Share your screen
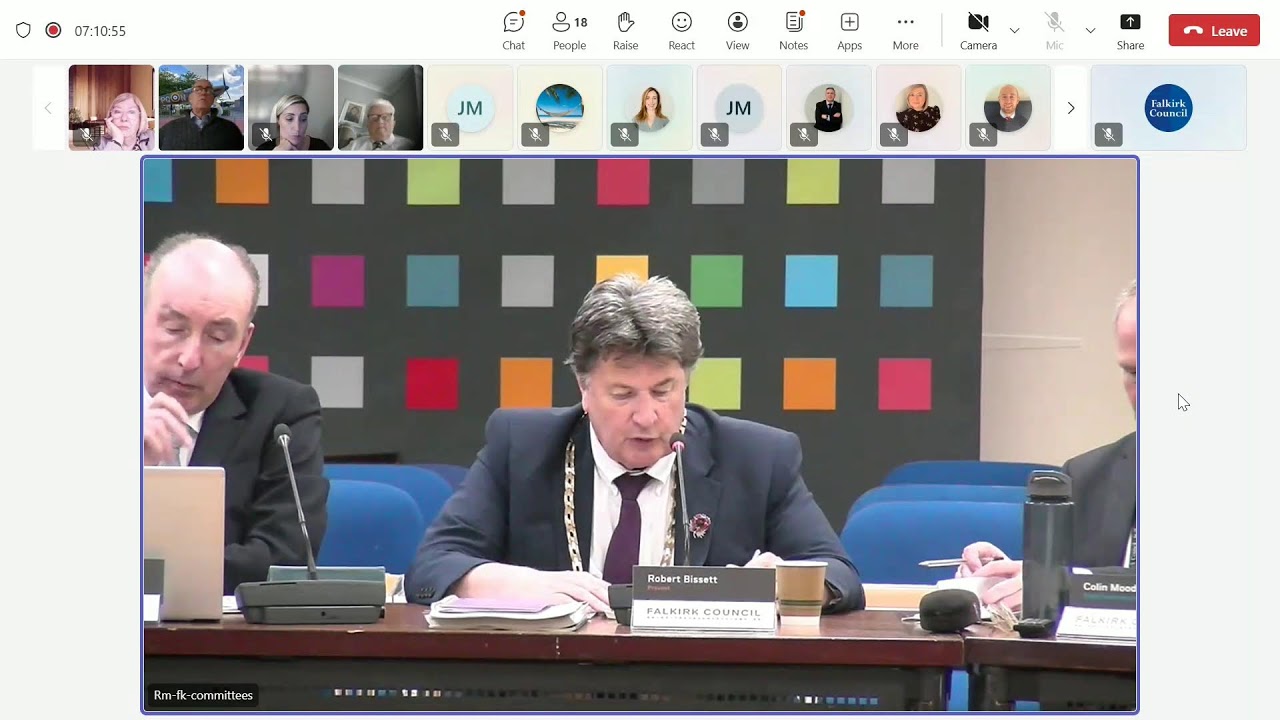The height and width of the screenshot is (720, 1280). point(1130,31)
